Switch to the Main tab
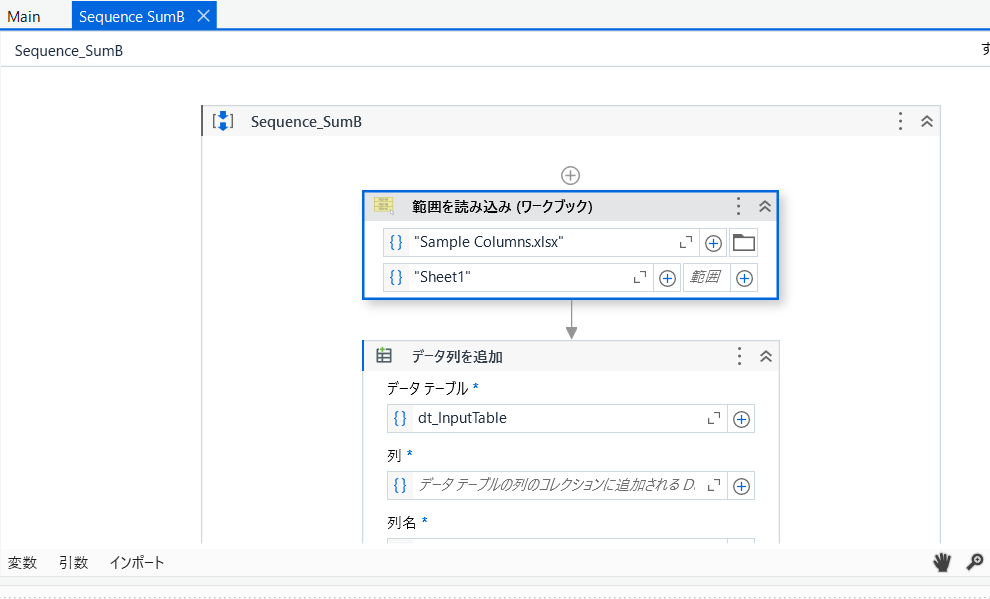990x599 pixels. [x=24, y=16]
